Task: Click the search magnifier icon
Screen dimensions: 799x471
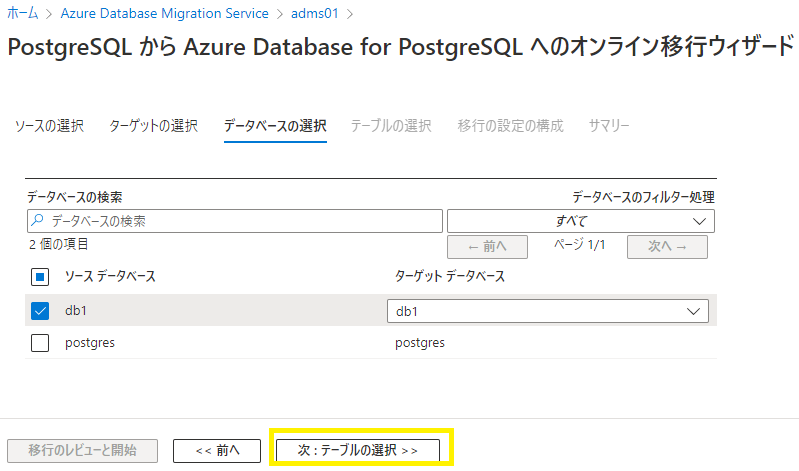Action: click(x=38, y=221)
